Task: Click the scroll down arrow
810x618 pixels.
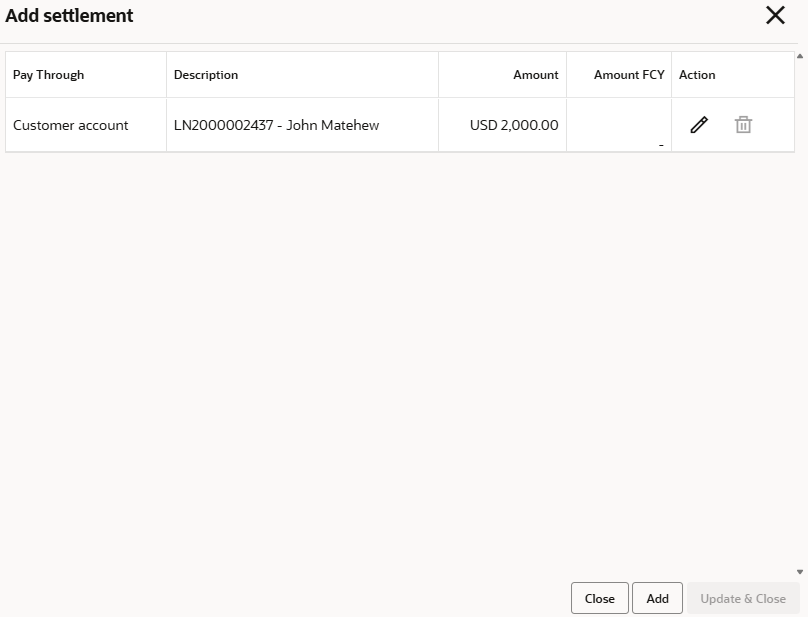Action: coord(801,573)
